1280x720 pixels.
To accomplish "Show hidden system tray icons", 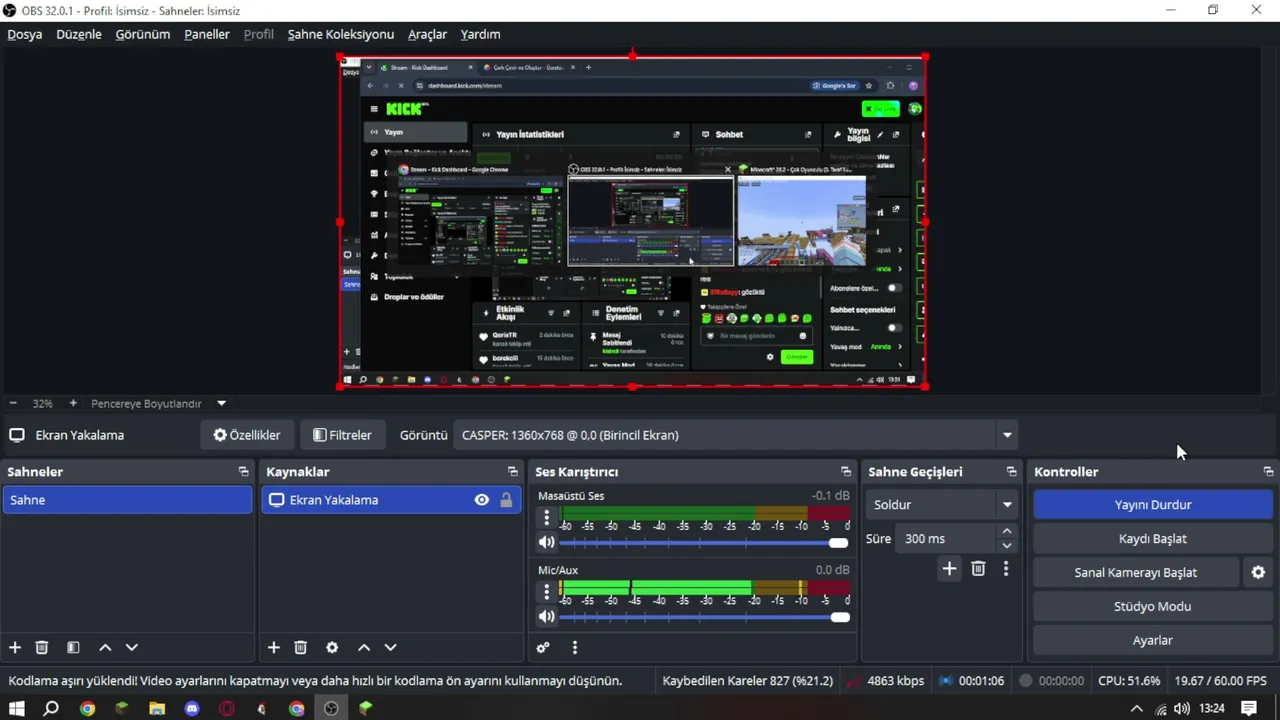I will point(1136,709).
